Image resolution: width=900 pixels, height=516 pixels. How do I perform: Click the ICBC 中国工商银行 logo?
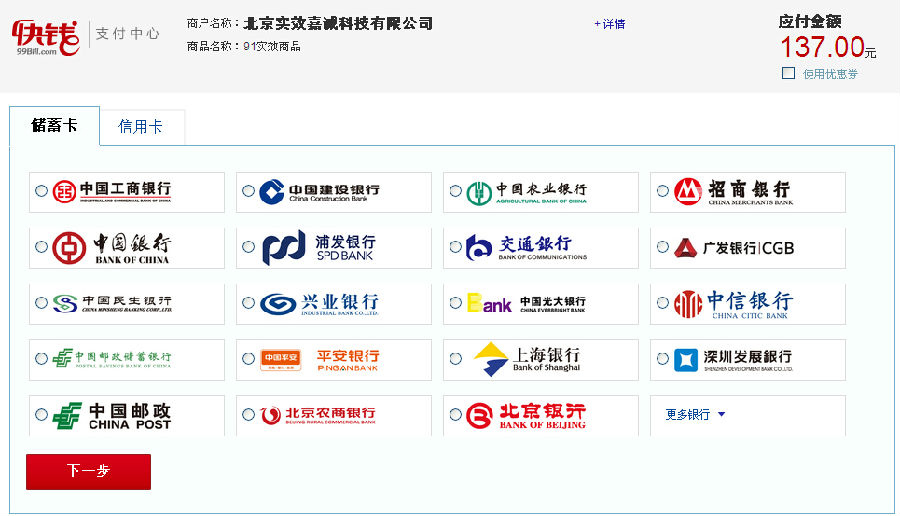[112, 191]
